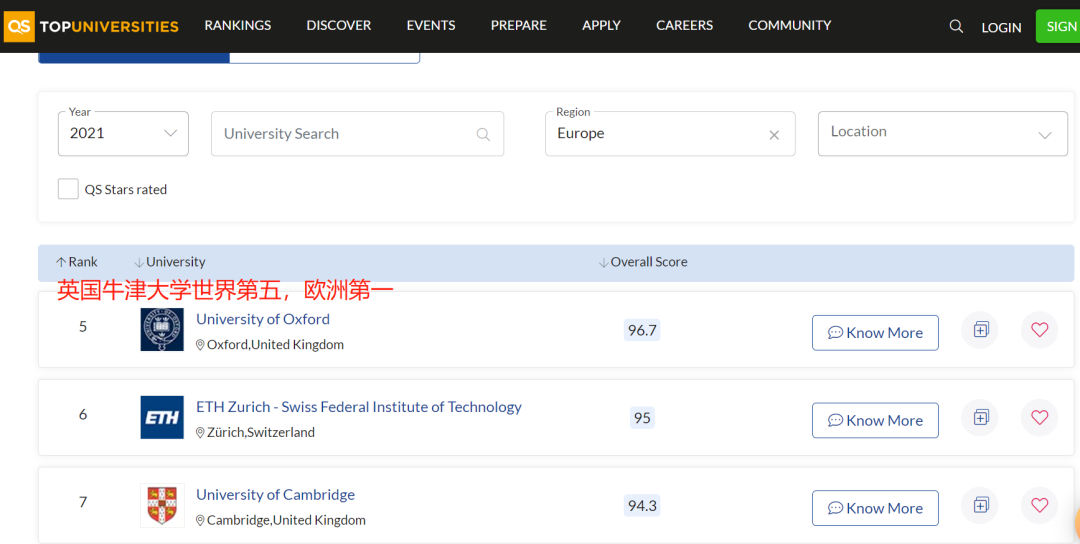Tick the QS Stars rated checkbox
Screen dimensions: 1080x544
pyautogui.click(x=68, y=189)
